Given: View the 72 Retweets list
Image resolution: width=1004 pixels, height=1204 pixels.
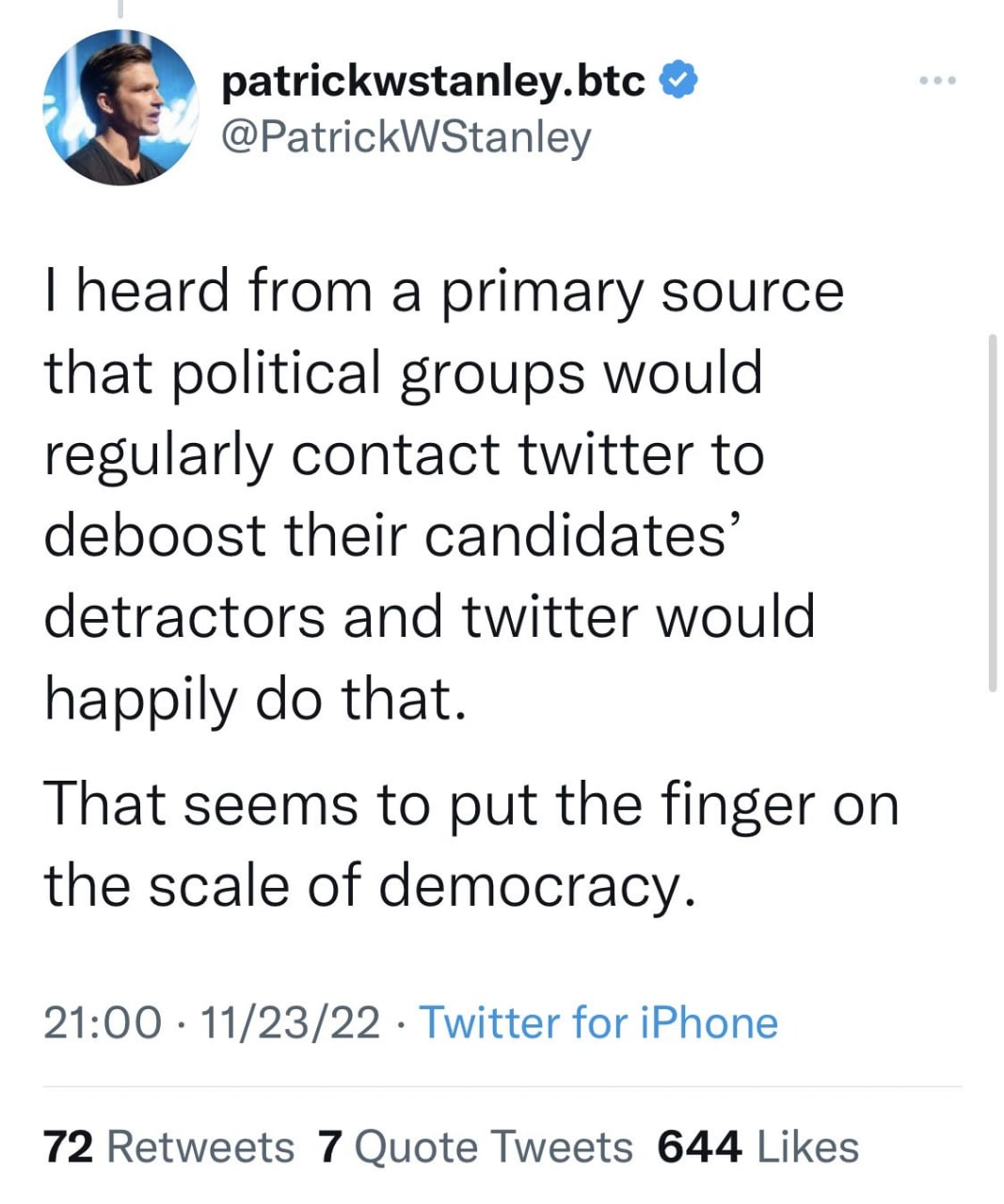Looking at the screenshot, I should coord(169,1148).
